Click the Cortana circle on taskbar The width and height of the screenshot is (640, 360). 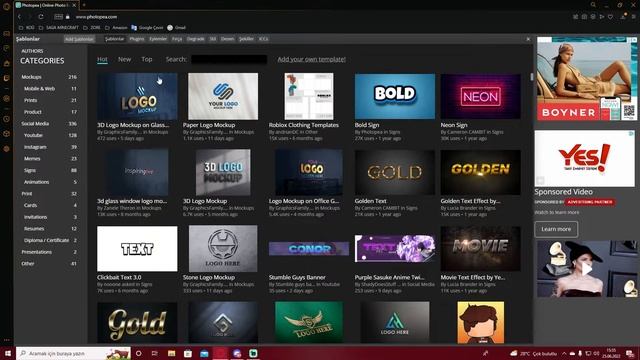click(139, 353)
